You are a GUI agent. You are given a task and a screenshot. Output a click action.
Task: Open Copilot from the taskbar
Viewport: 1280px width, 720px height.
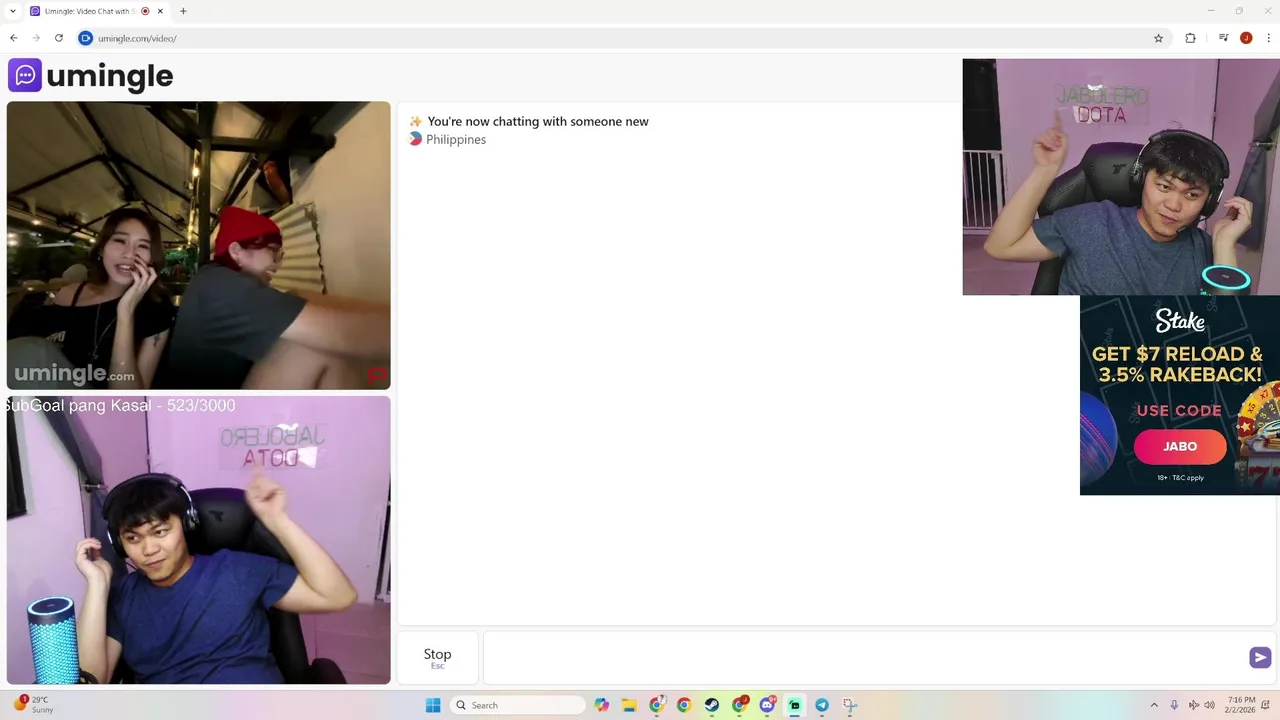point(601,705)
